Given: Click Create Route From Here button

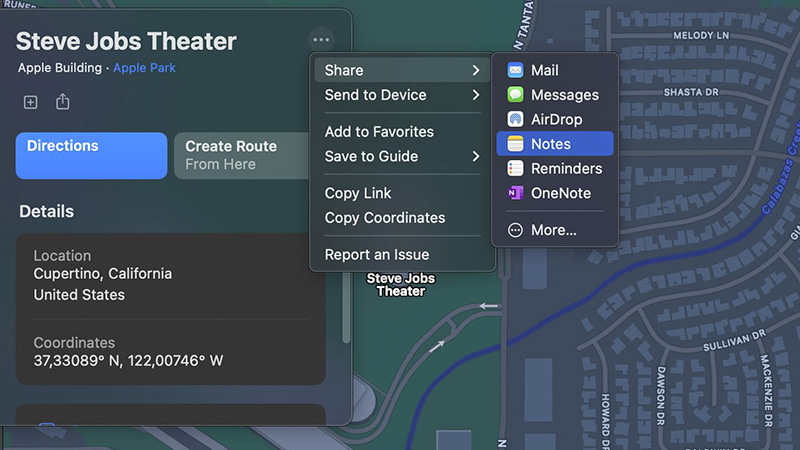Looking at the screenshot, I should click(x=242, y=156).
